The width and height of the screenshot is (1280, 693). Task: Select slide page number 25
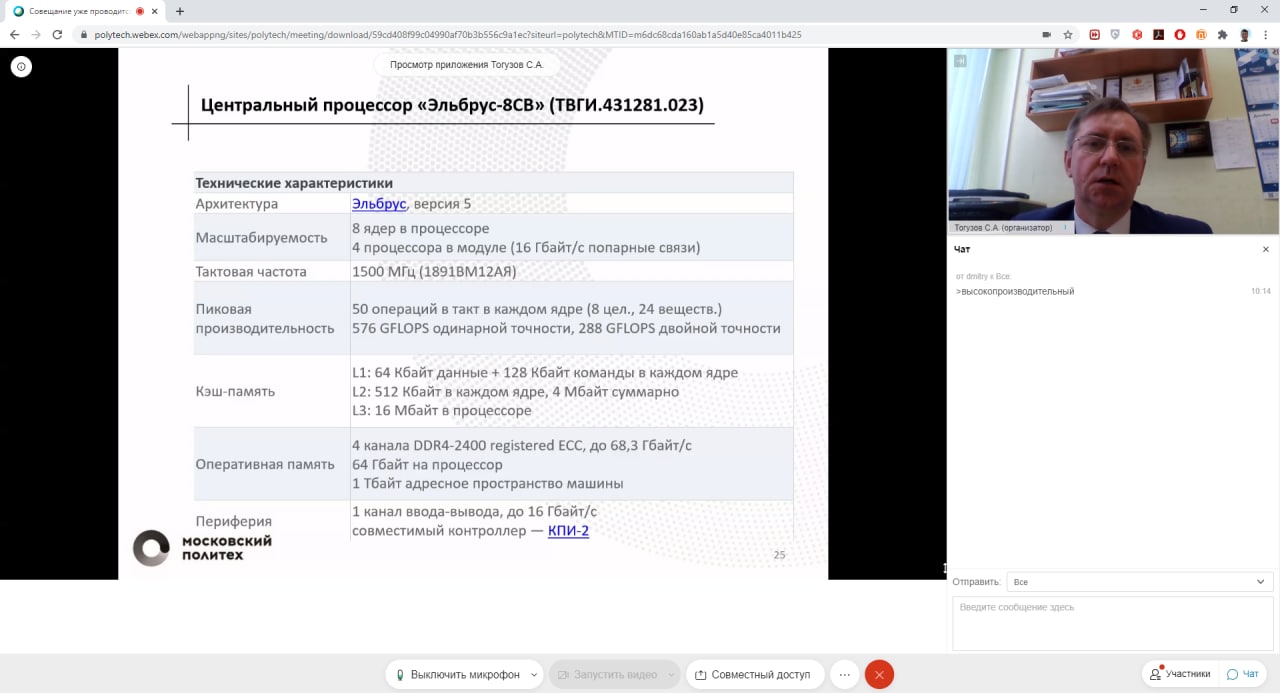click(780, 555)
